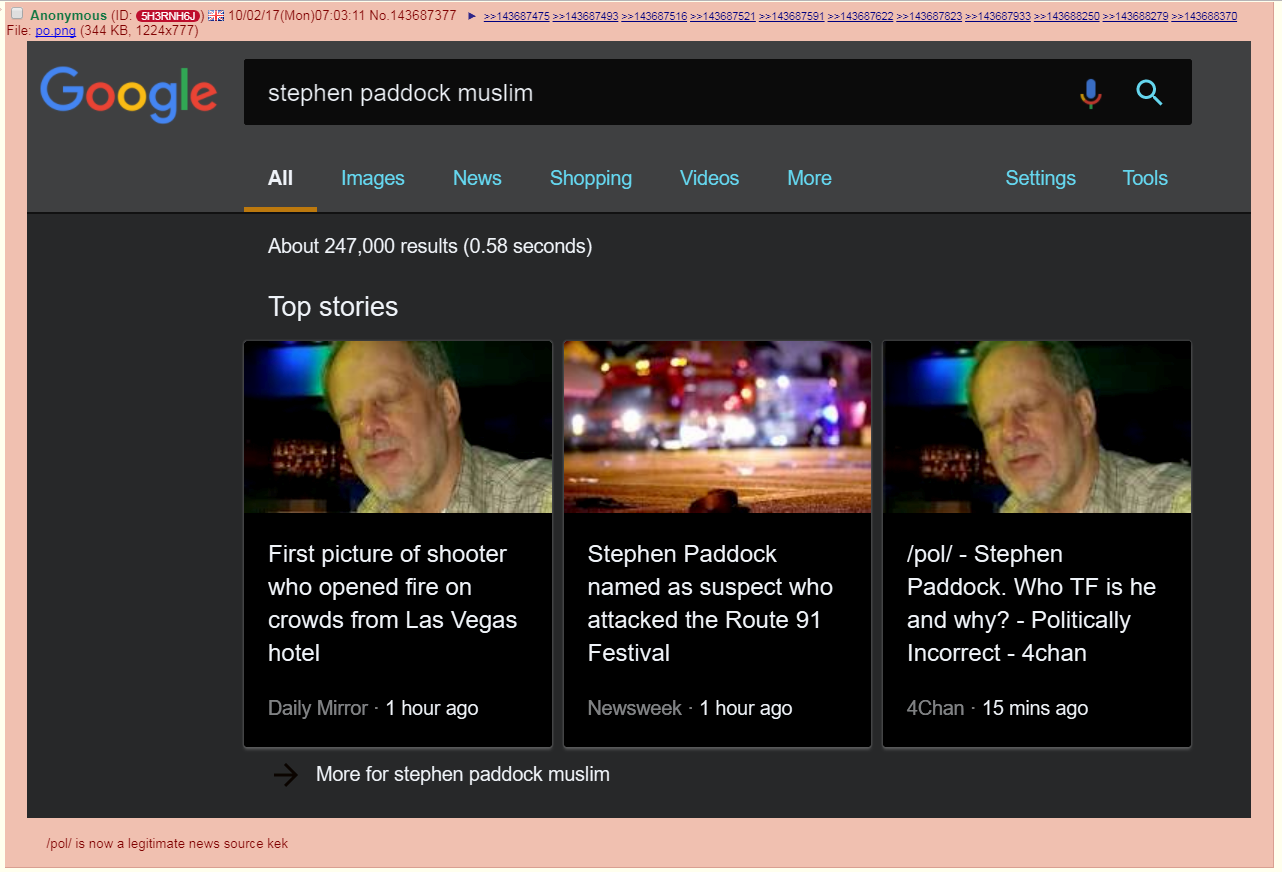Image resolution: width=1282 pixels, height=872 pixels.
Task: Click the search input field text
Action: (400, 93)
